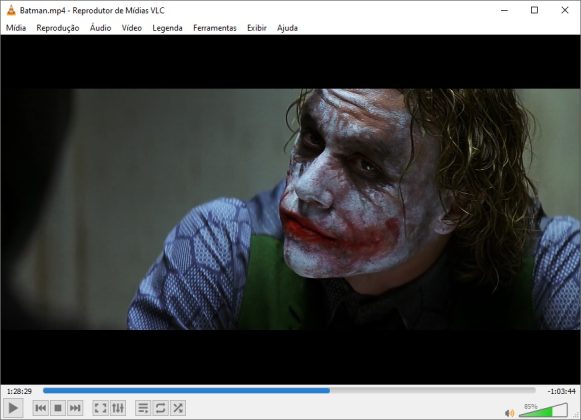Skip to previous media track

tap(40, 408)
